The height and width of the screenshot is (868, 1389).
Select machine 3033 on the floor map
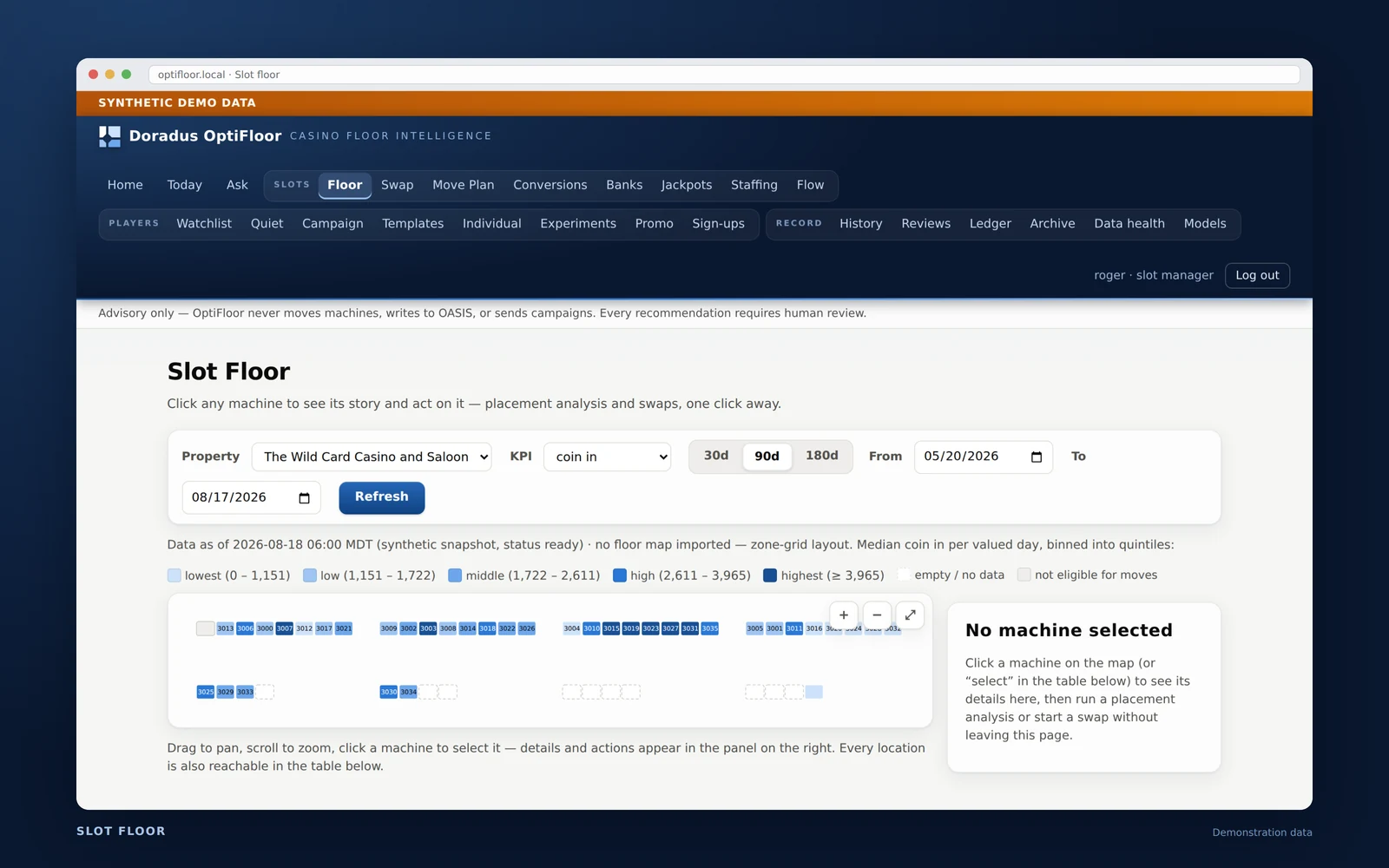pos(245,692)
